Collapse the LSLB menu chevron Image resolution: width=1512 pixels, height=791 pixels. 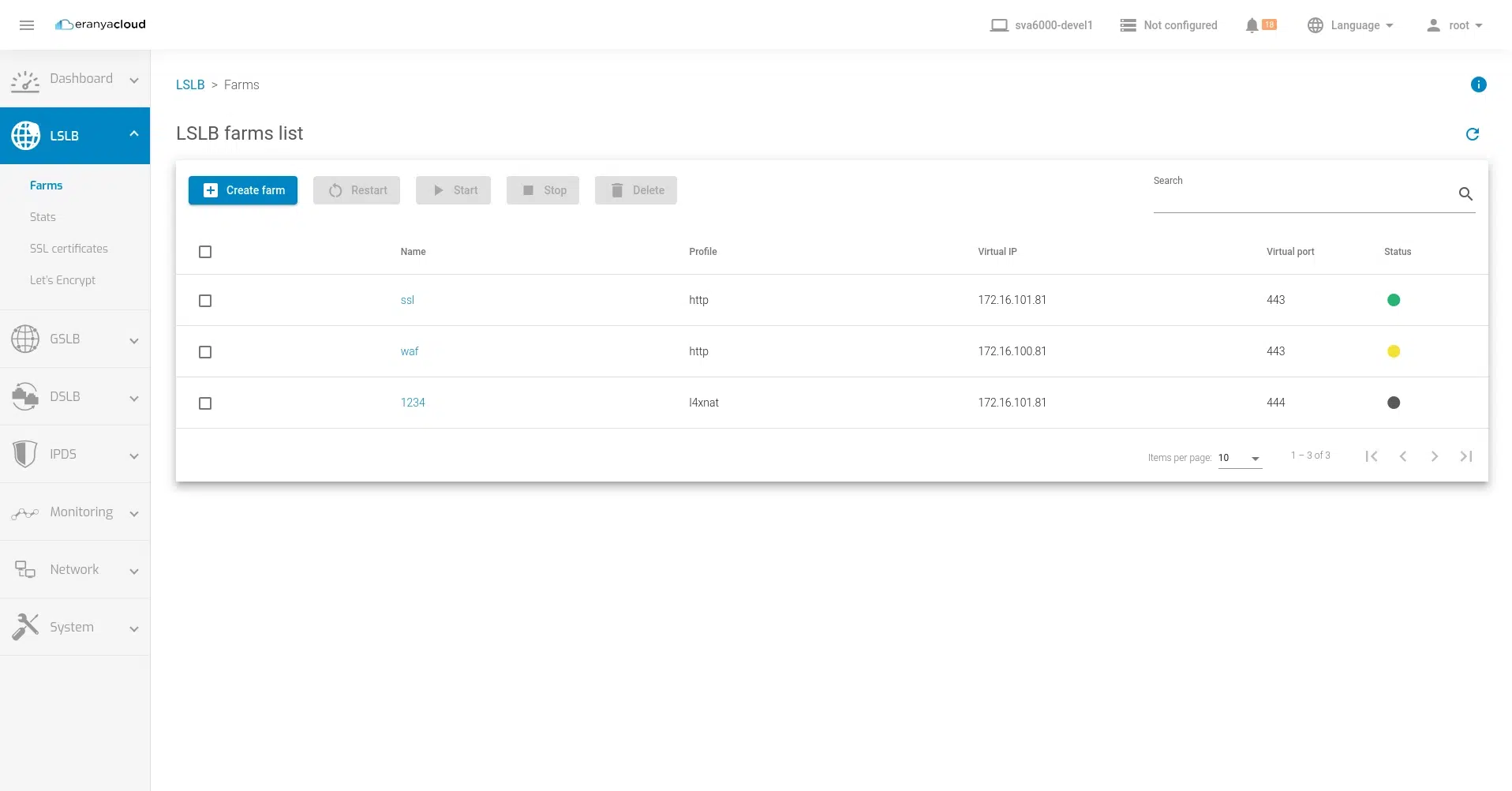pos(134,134)
